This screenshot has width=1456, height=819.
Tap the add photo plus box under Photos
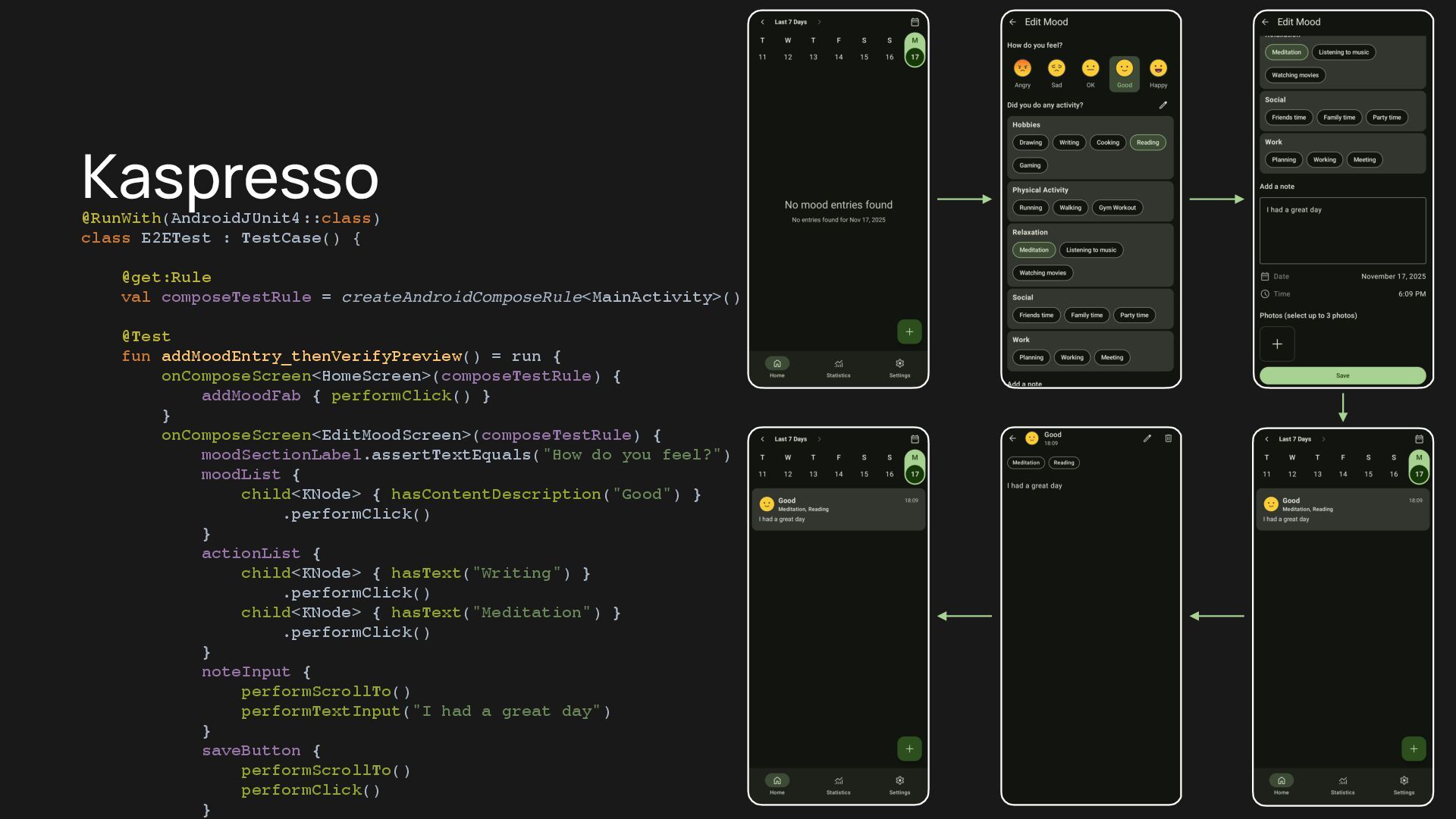pos(1277,344)
